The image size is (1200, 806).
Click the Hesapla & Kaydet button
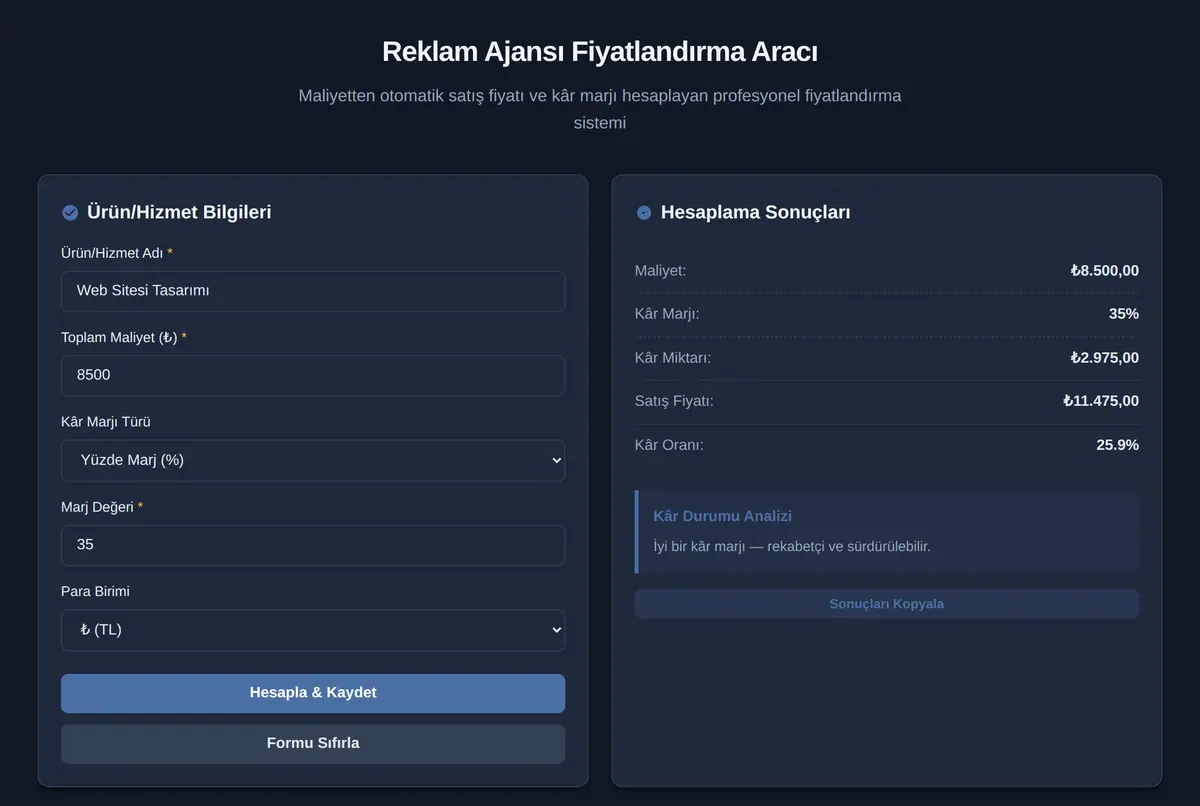pyautogui.click(x=313, y=693)
